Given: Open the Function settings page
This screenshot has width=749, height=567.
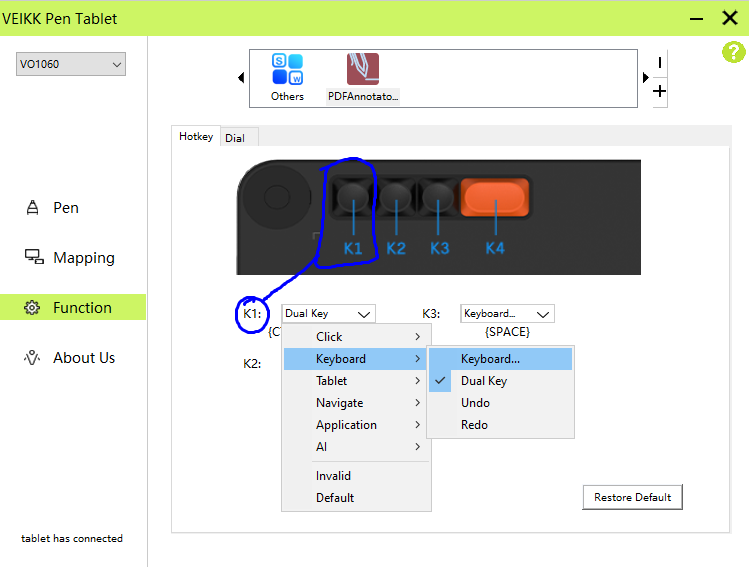Looking at the screenshot, I should (73, 307).
